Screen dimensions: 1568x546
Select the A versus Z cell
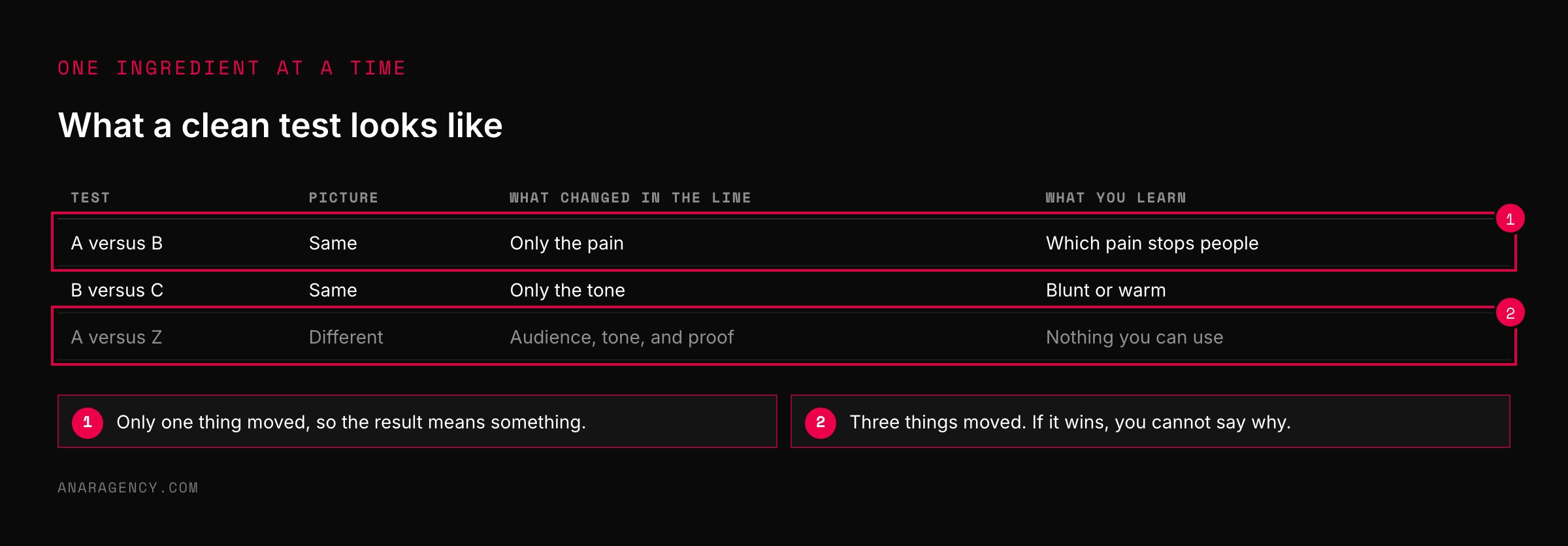[116, 337]
